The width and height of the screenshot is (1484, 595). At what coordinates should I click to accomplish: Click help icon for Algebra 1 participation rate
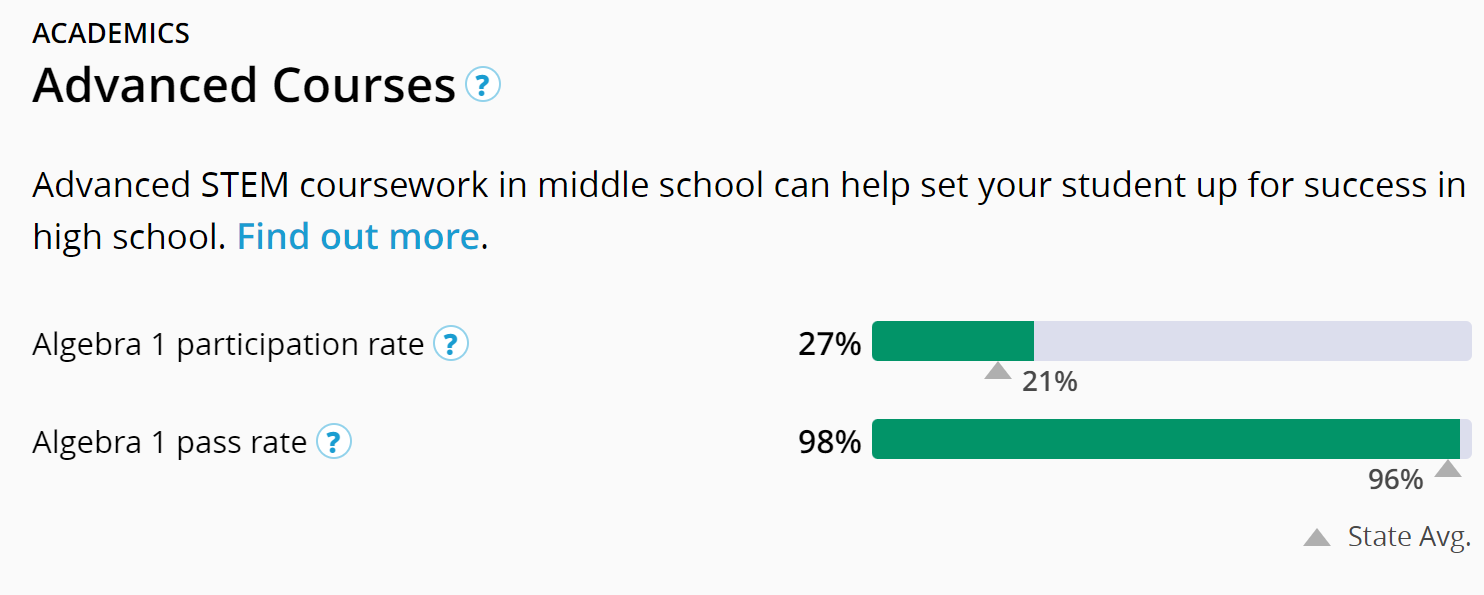[x=451, y=344]
